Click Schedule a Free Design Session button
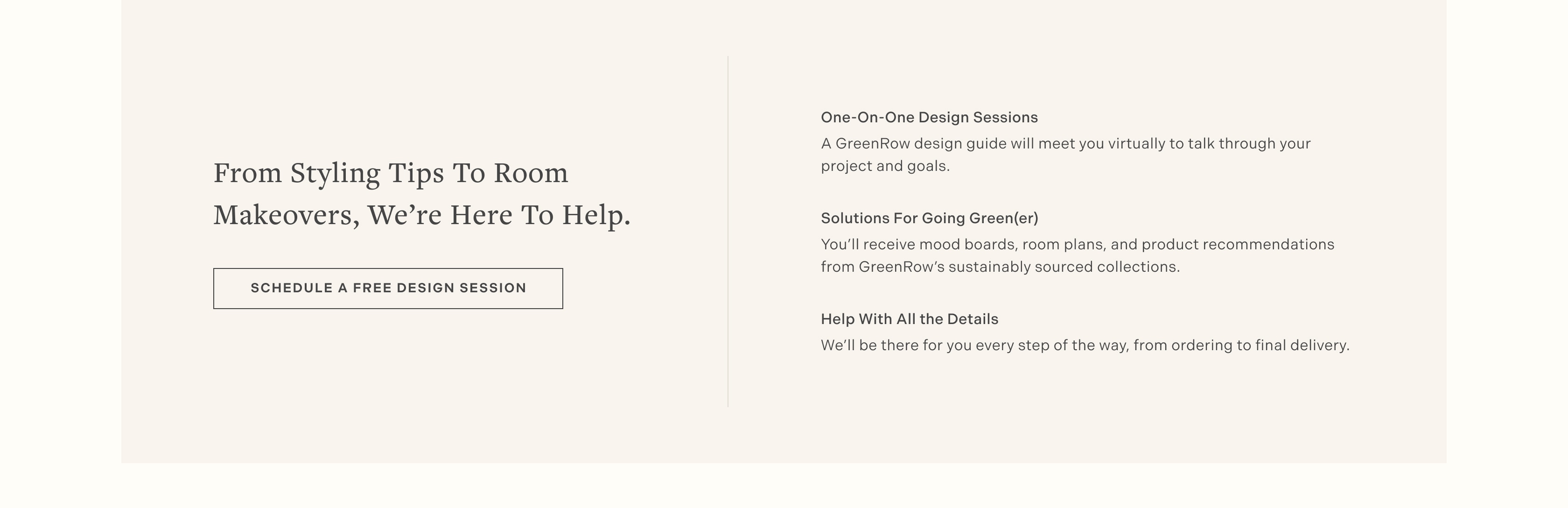Viewport: 1568px width, 508px height. point(388,289)
